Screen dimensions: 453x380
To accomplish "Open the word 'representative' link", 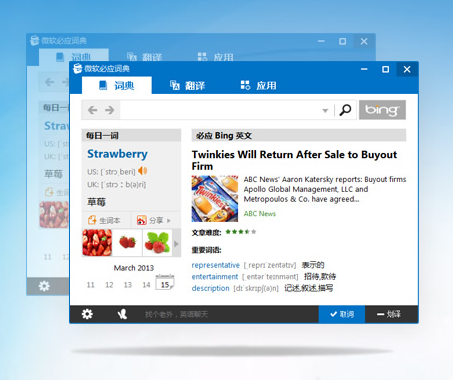I will (x=215, y=265).
